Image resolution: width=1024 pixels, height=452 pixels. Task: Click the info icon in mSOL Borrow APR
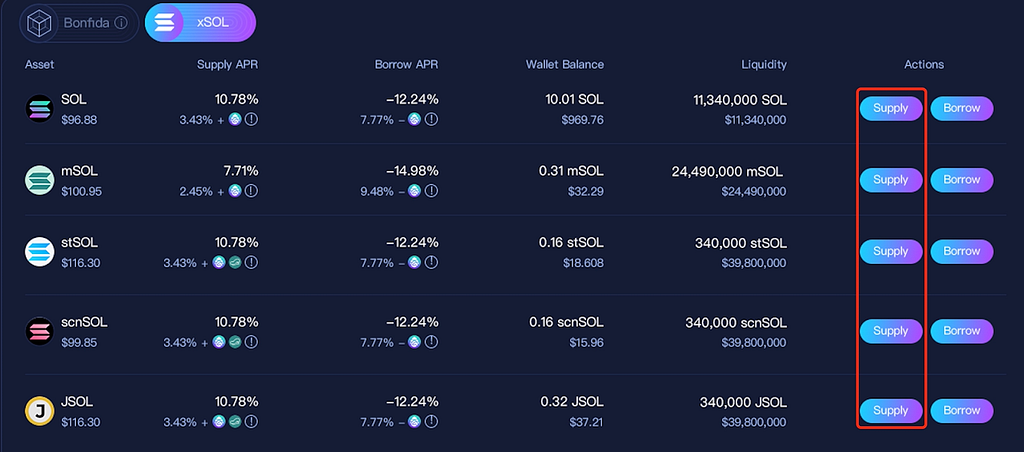[x=431, y=191]
